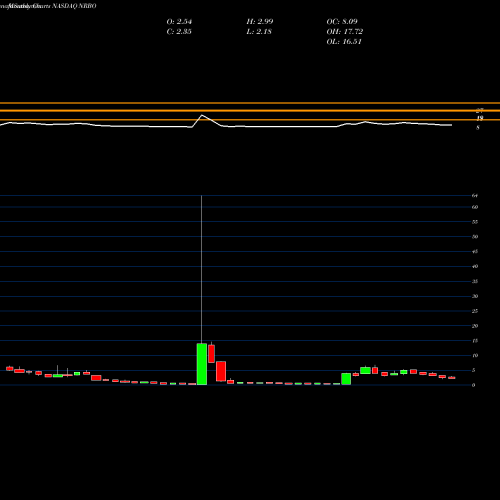
Task: Click the '45' price axis label
Action: pyautogui.click(x=475, y=252)
